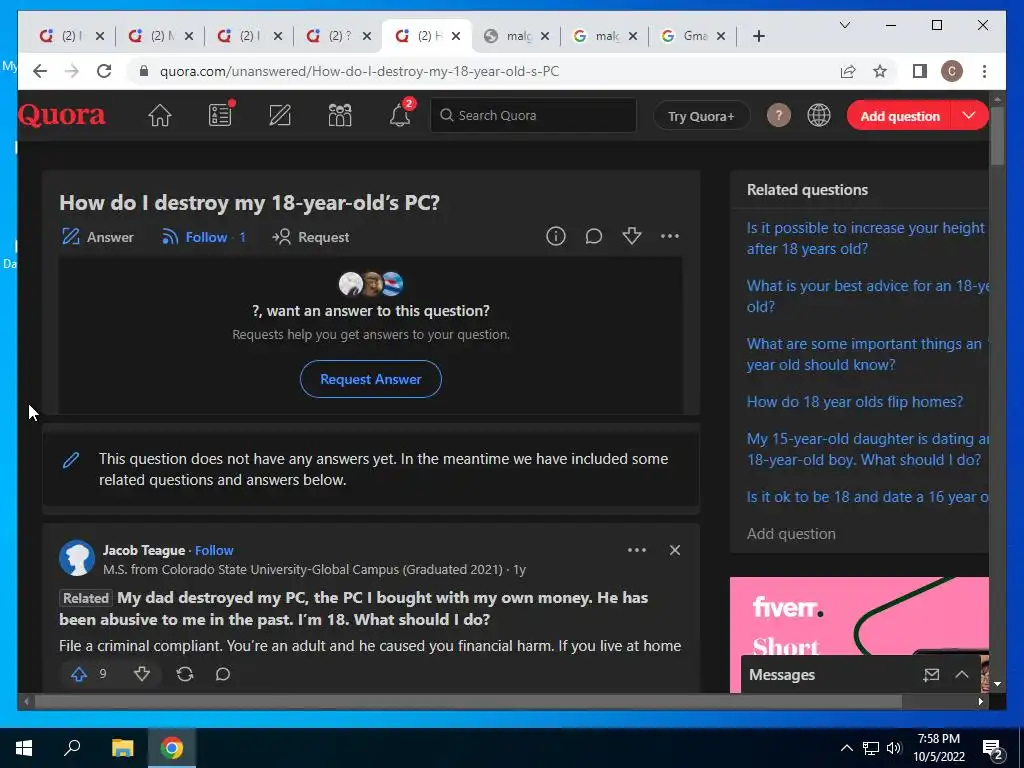Open a new browser tab
This screenshot has height=768, width=1024.
pyautogui.click(x=759, y=36)
